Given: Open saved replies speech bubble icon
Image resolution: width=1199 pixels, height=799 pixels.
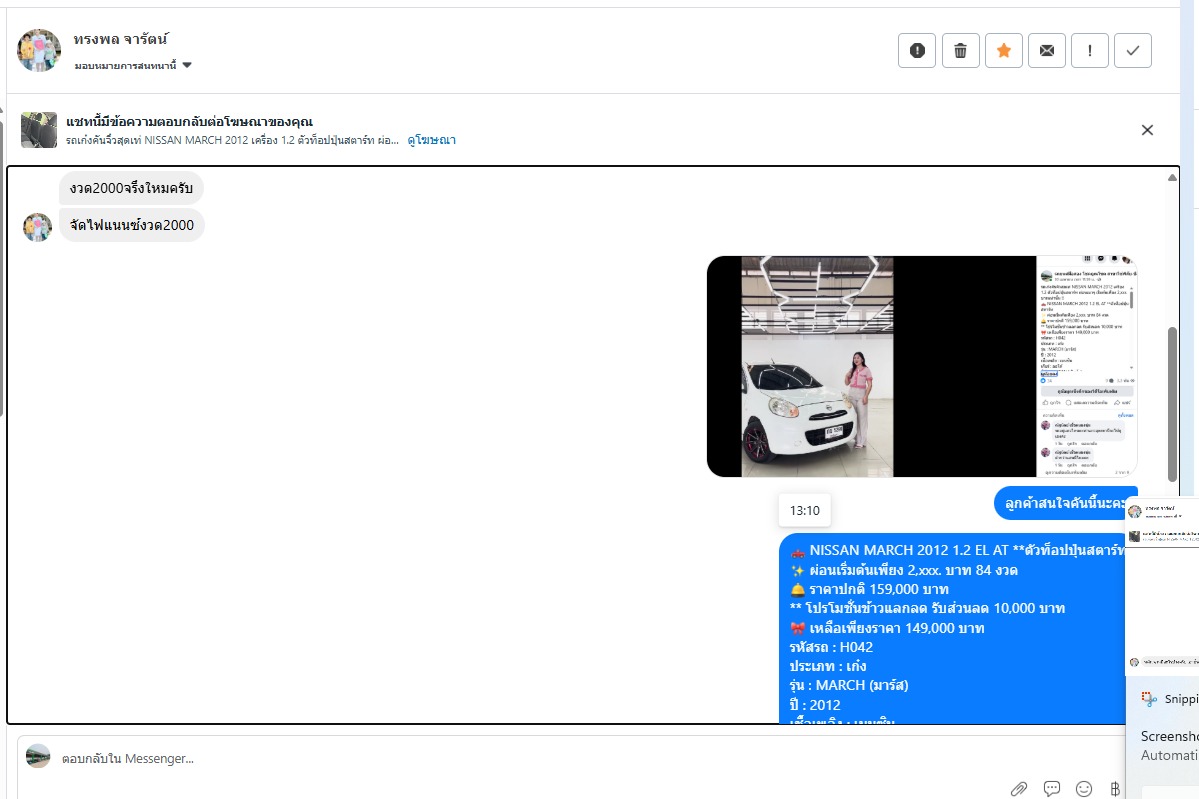Looking at the screenshot, I should coord(1052,788).
